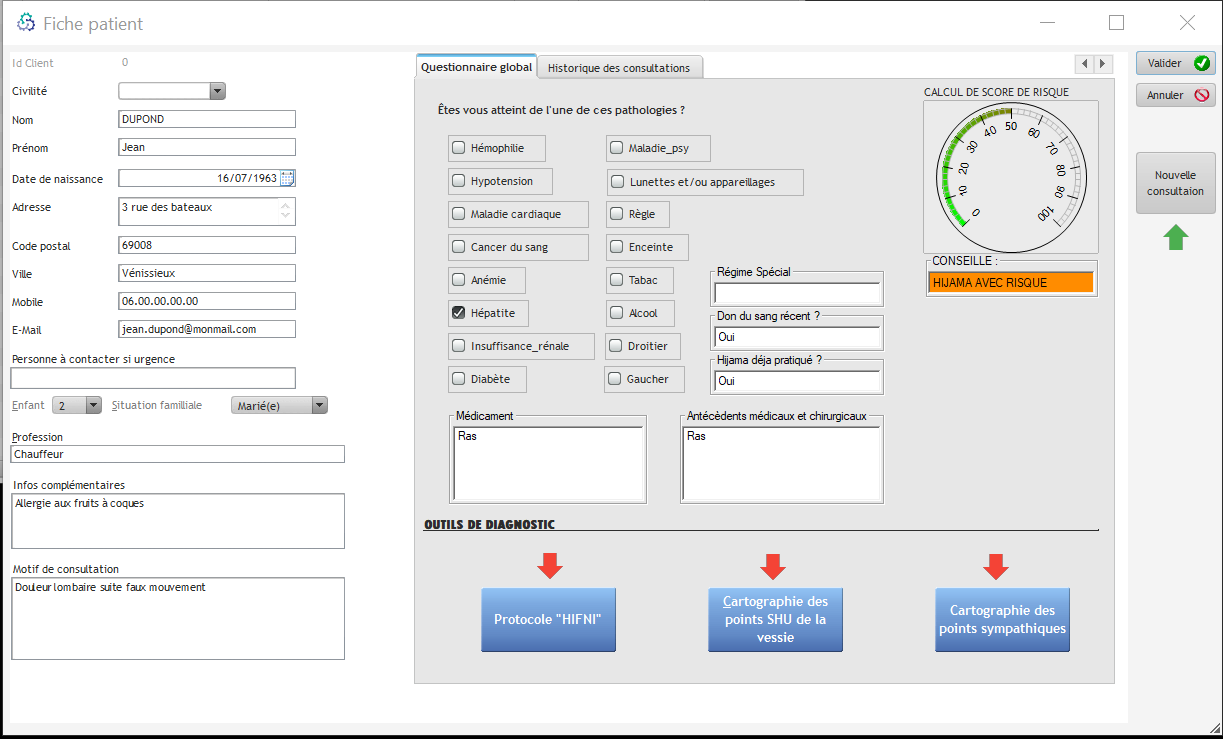
Task: Launch the Protocole HIFNI tool
Action: [548, 620]
